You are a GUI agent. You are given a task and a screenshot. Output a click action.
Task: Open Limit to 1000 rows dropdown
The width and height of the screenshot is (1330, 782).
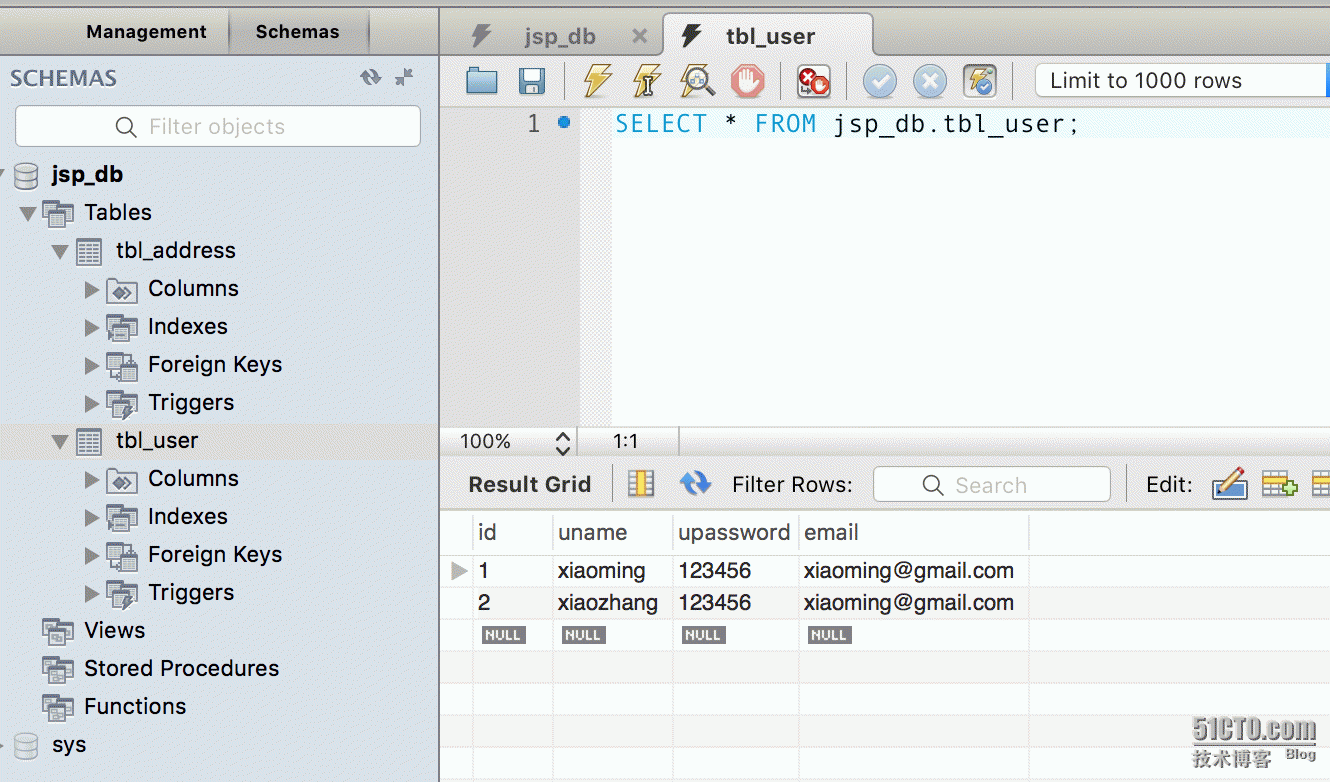[1182, 81]
